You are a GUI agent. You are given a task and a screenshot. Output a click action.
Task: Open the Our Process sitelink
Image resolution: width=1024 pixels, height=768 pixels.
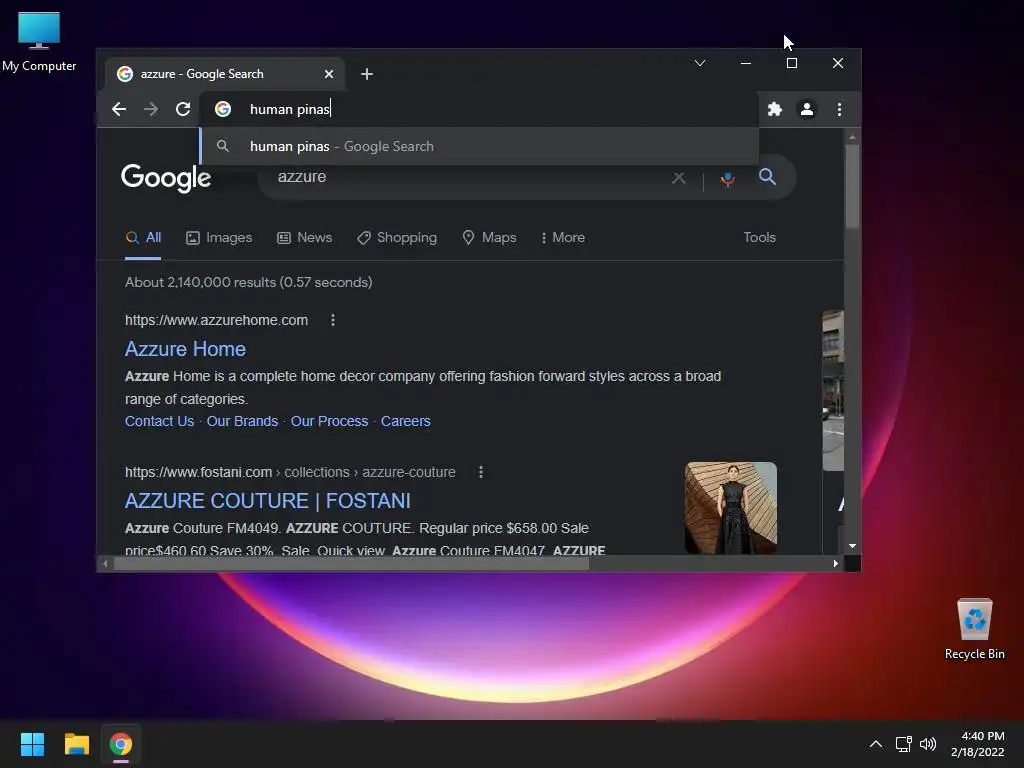tap(329, 421)
